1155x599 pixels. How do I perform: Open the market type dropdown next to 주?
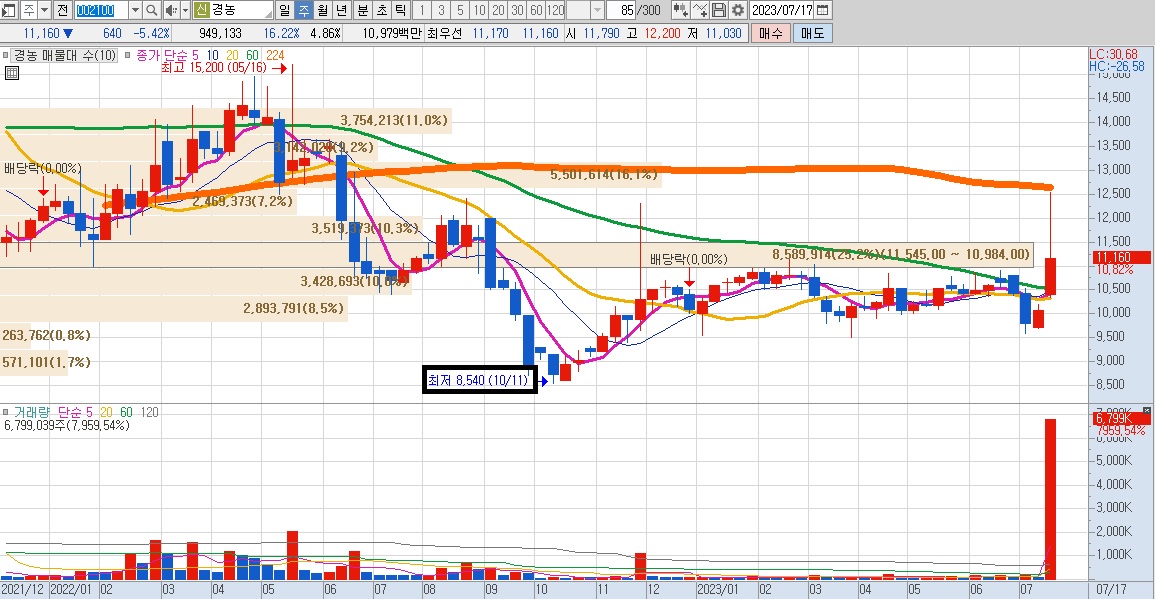(x=44, y=10)
